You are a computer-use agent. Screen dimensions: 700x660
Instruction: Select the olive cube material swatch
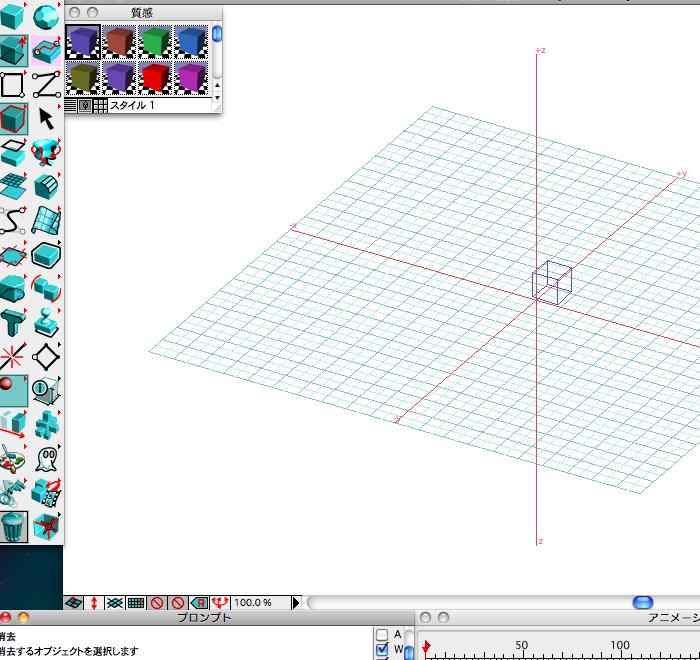pyautogui.click(x=83, y=78)
